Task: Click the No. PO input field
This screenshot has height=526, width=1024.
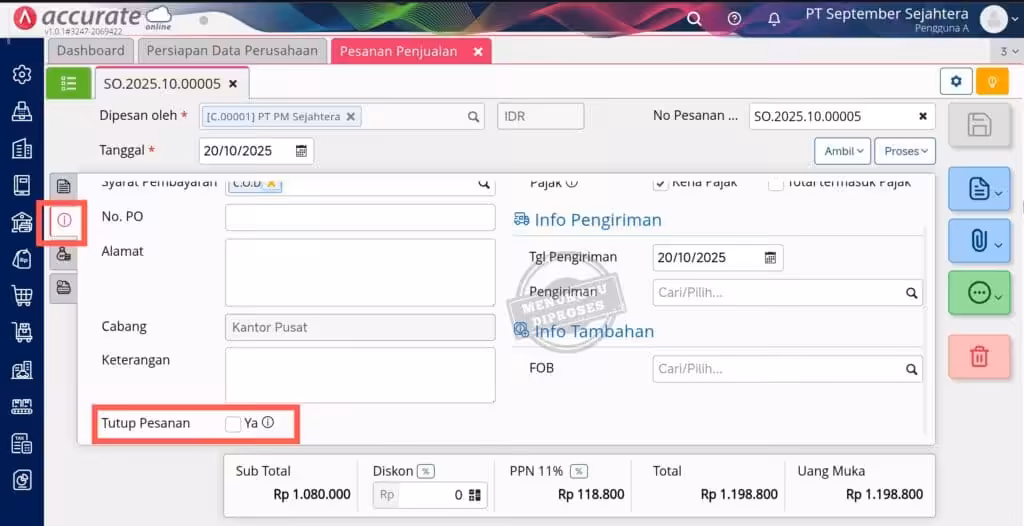Action: click(x=360, y=217)
